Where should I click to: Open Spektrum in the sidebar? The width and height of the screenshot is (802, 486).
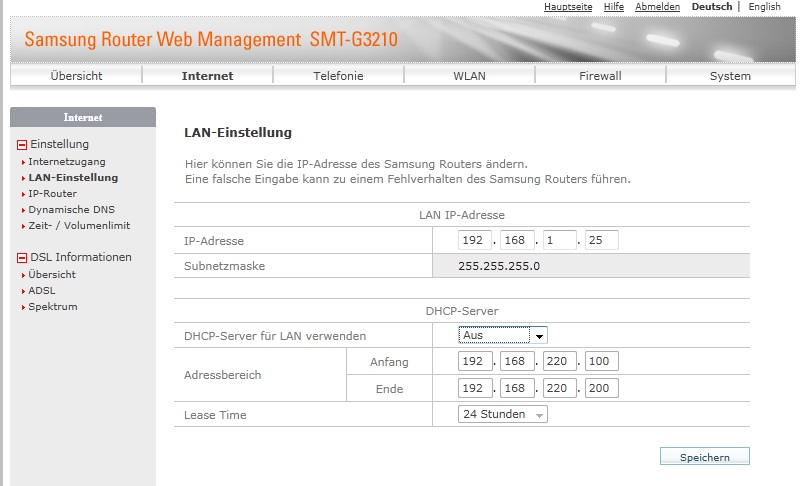click(53, 306)
